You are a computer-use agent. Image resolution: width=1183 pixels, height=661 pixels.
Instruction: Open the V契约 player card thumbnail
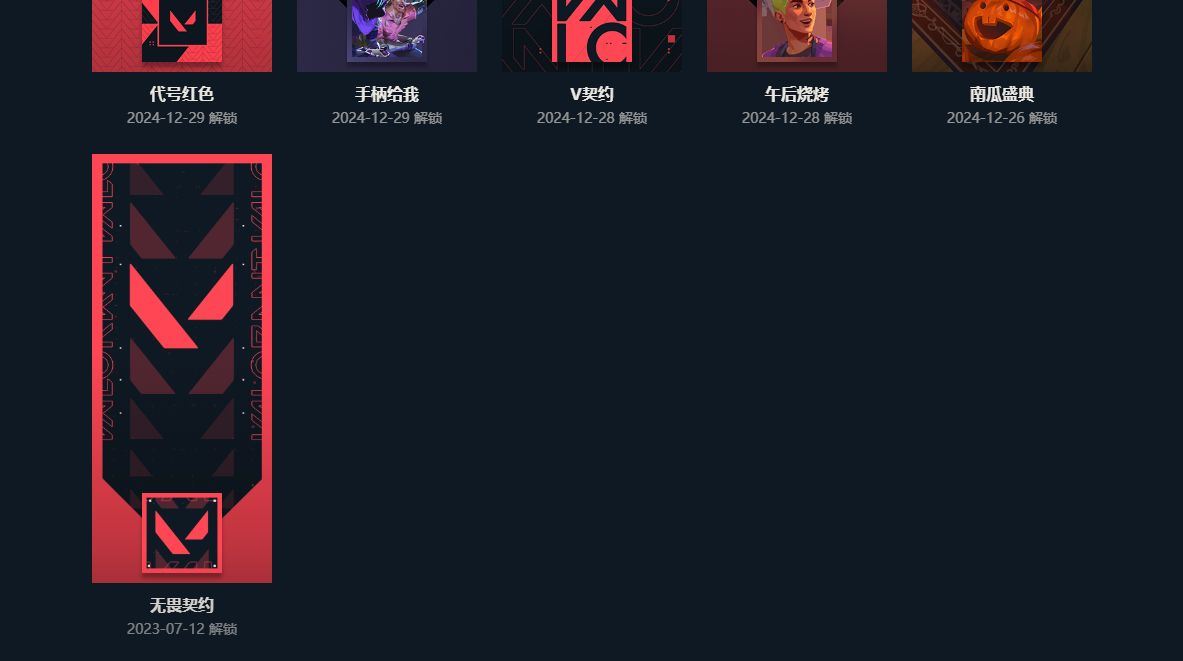pos(592,35)
